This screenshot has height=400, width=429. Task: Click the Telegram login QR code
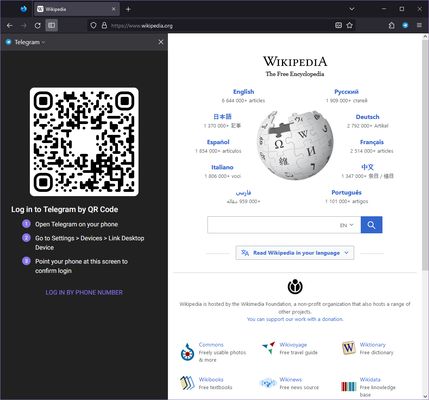(x=84, y=142)
